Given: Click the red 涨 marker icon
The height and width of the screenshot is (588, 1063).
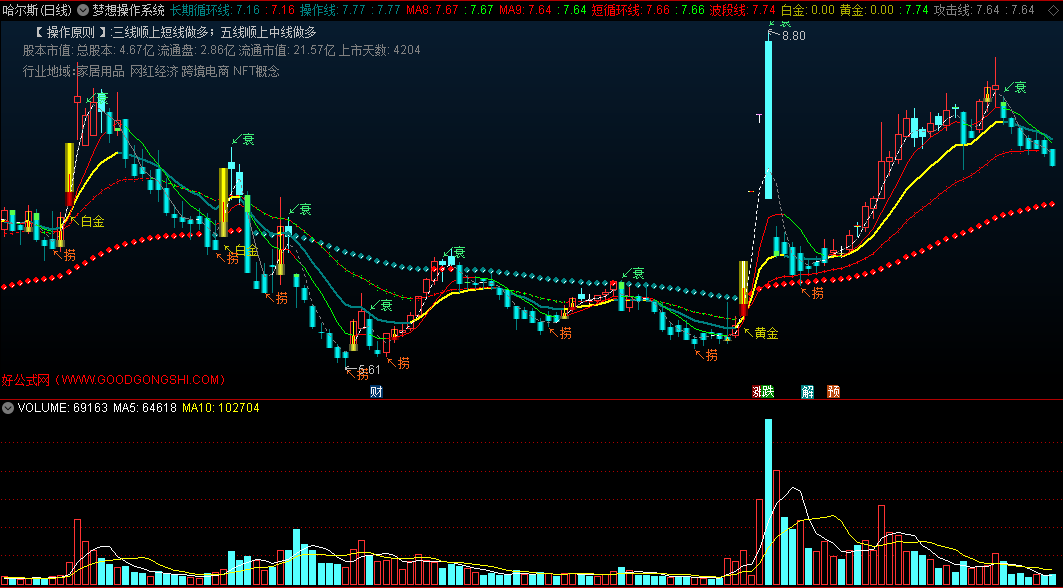Looking at the screenshot, I should tap(755, 391).
